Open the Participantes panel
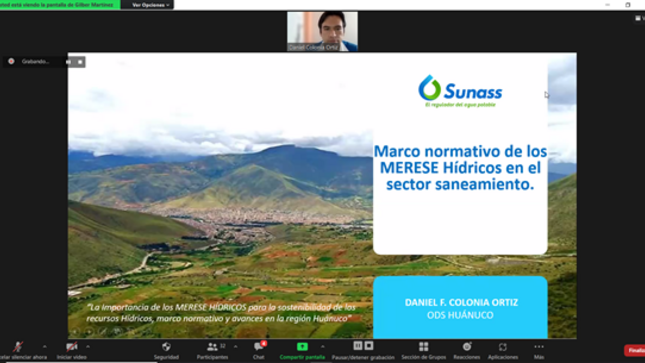 coord(212,351)
